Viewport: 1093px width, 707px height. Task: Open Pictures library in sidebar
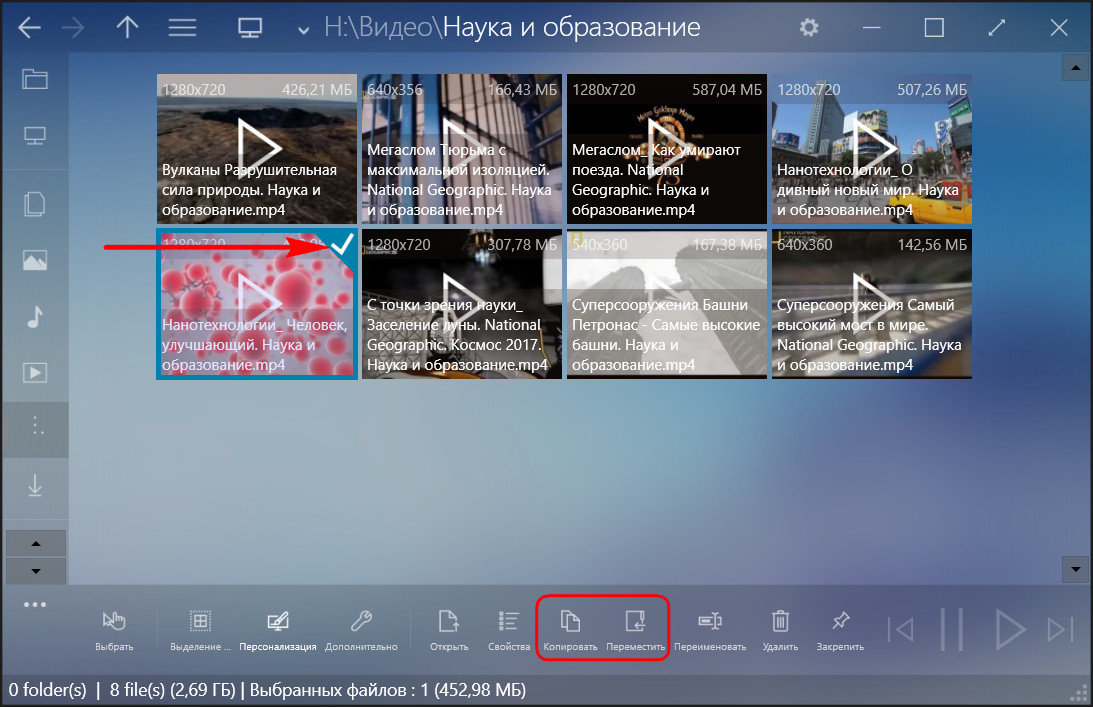(35, 260)
